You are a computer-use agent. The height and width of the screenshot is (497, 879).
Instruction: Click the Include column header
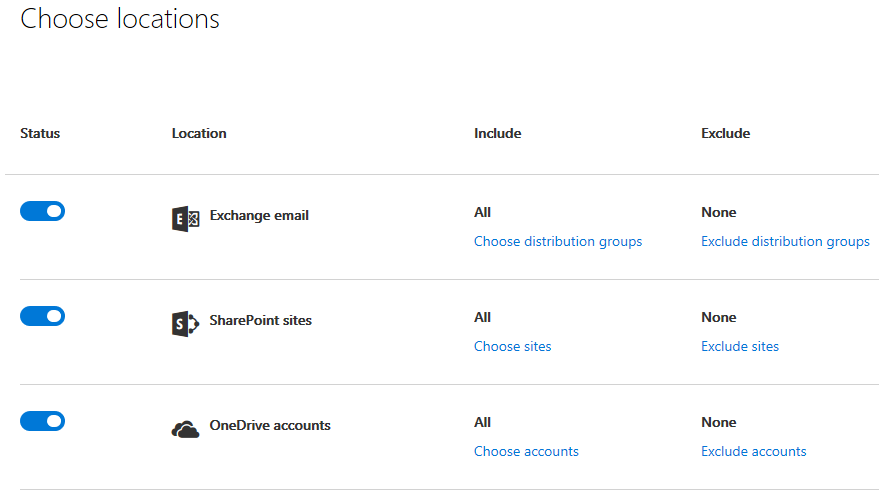497,134
